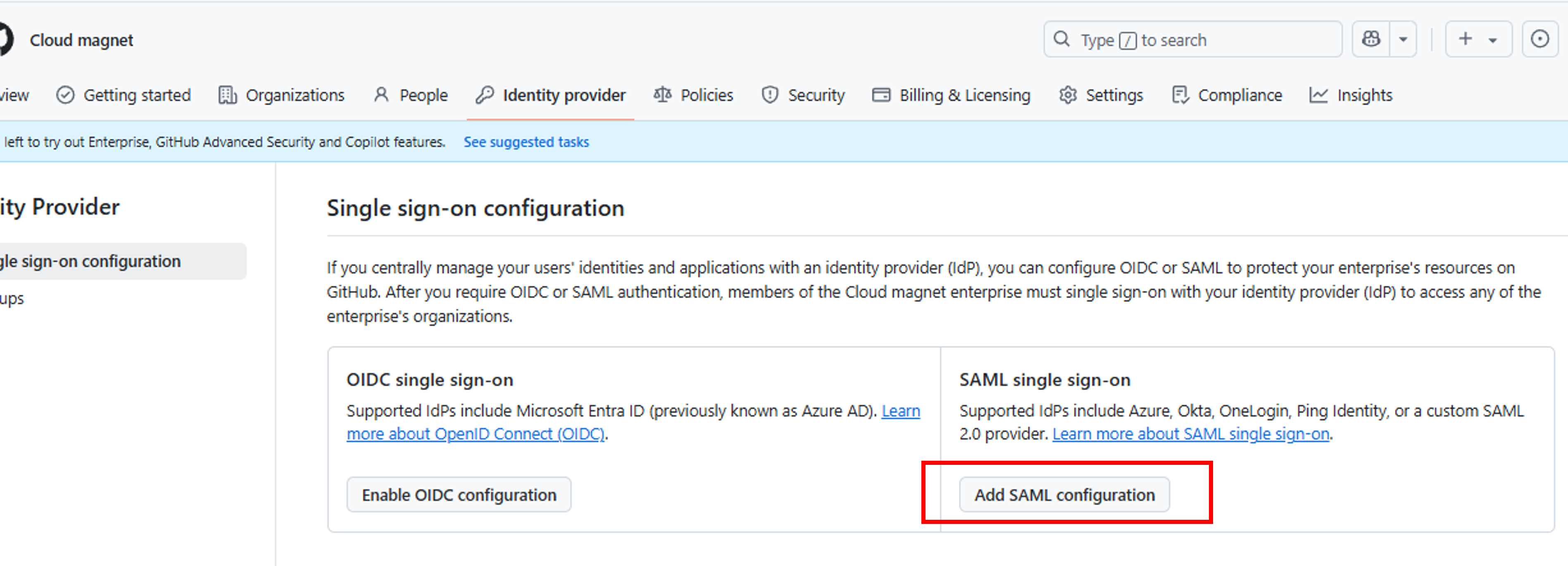The height and width of the screenshot is (566, 1568).
Task: Click the Single sign-on configuration page heading
Action: tap(476, 208)
